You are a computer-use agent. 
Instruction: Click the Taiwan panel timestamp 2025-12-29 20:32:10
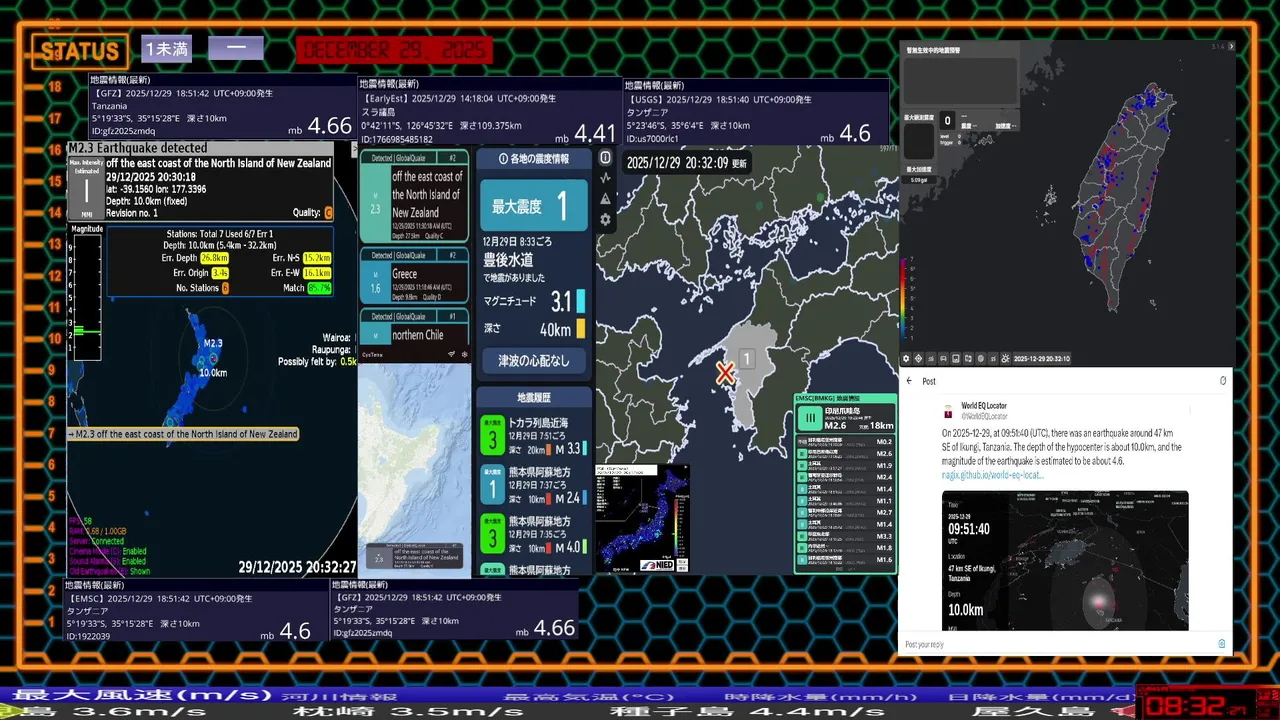[x=1041, y=358]
